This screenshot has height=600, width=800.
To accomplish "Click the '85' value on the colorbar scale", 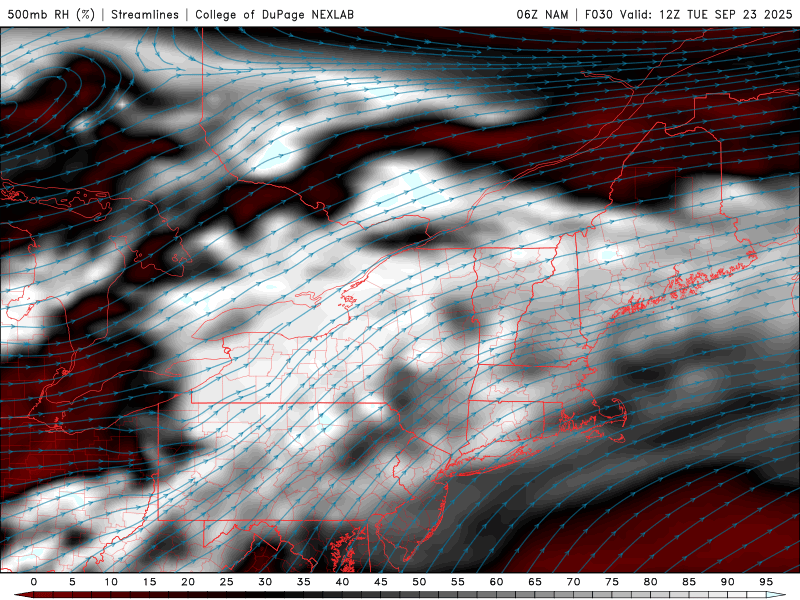I will point(689,582).
